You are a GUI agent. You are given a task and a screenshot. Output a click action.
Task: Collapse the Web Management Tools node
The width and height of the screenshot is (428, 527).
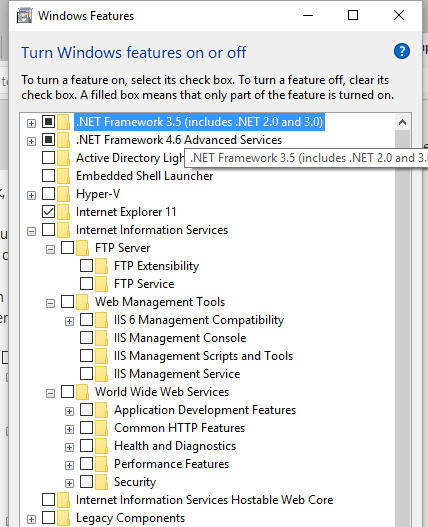(50, 303)
